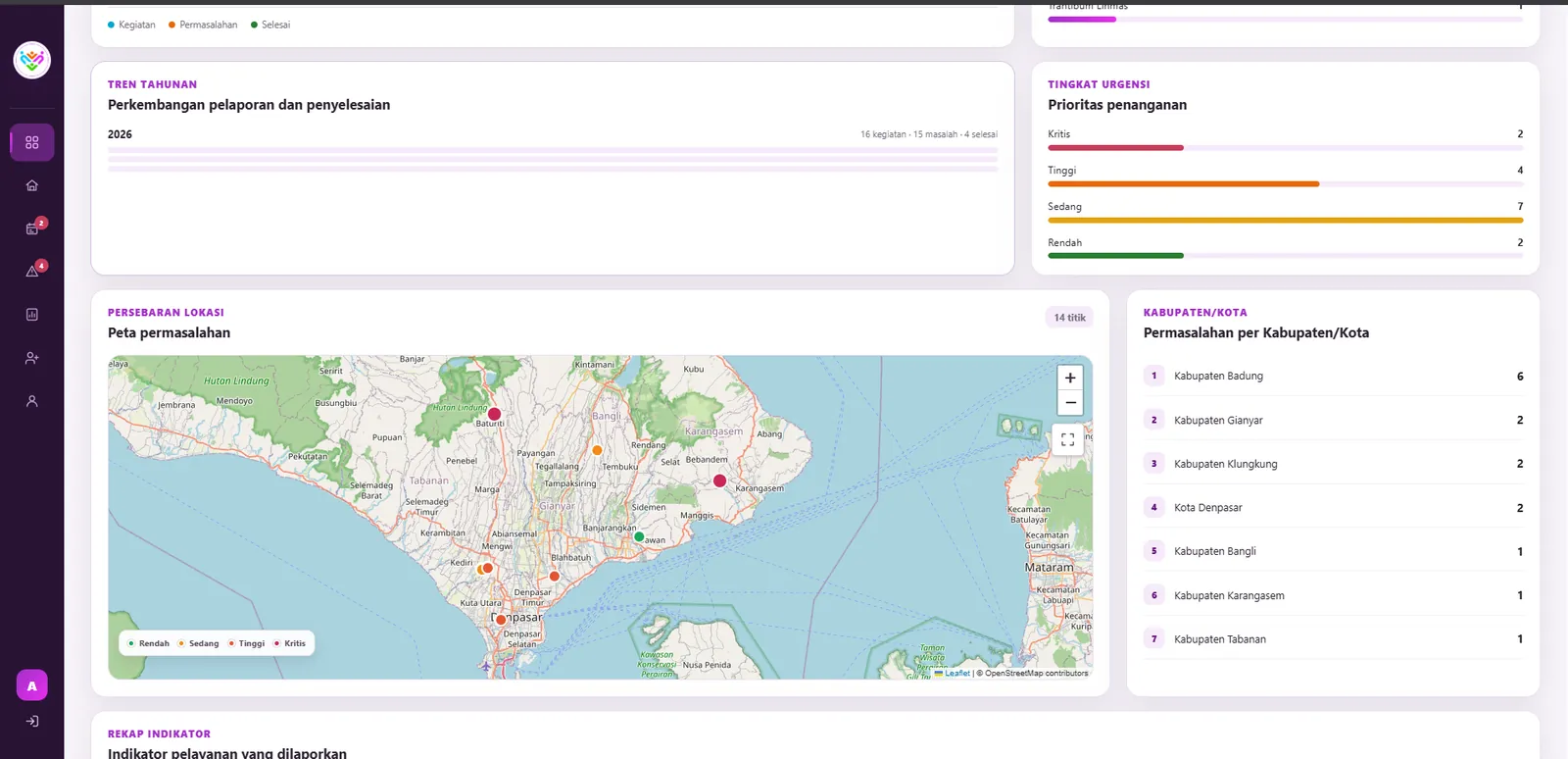This screenshot has width=1568, height=759.
Task: Select the Kabupaten Karangasem row
Action: tap(1333, 595)
